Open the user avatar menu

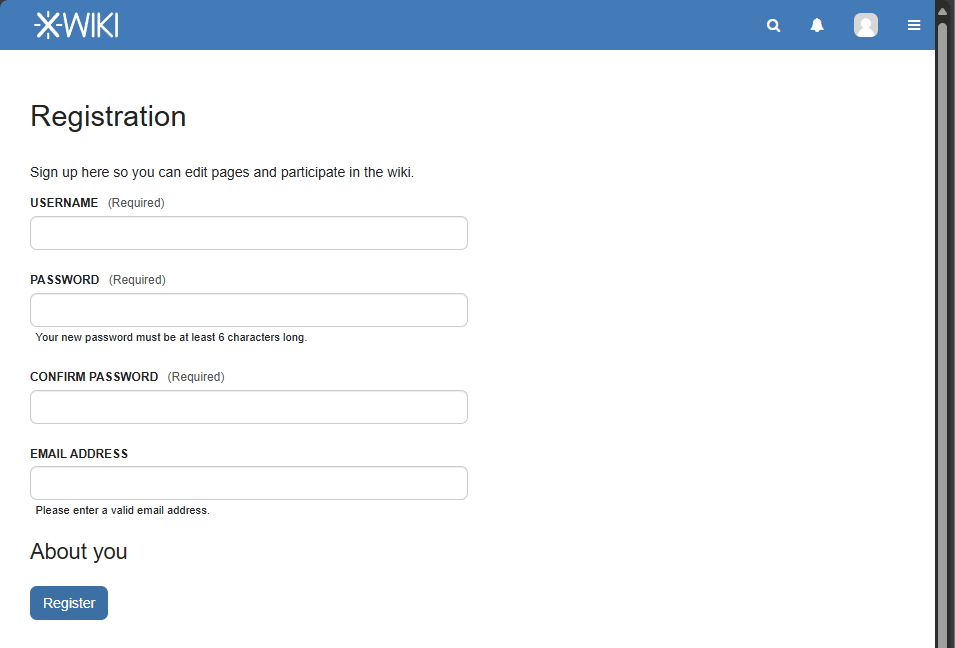[x=865, y=25]
